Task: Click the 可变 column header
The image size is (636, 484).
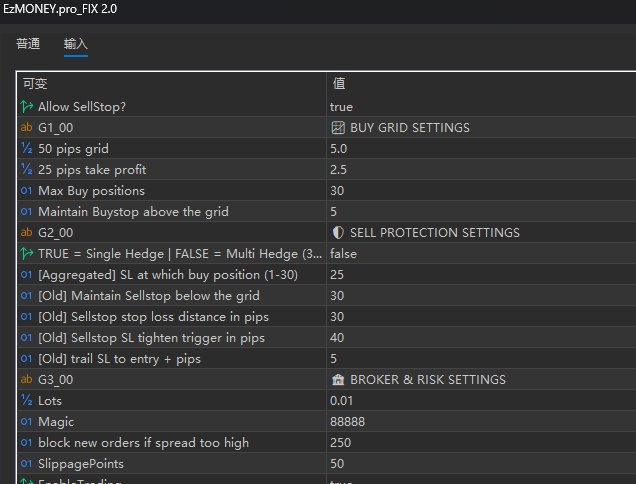Action: point(35,84)
